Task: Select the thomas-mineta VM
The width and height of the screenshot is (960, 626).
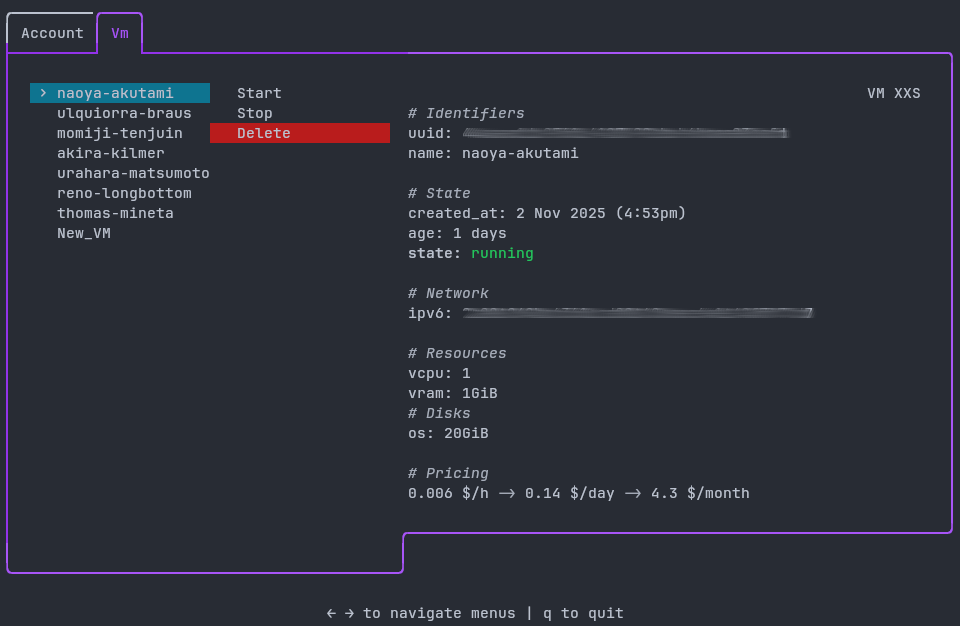Action: click(115, 213)
